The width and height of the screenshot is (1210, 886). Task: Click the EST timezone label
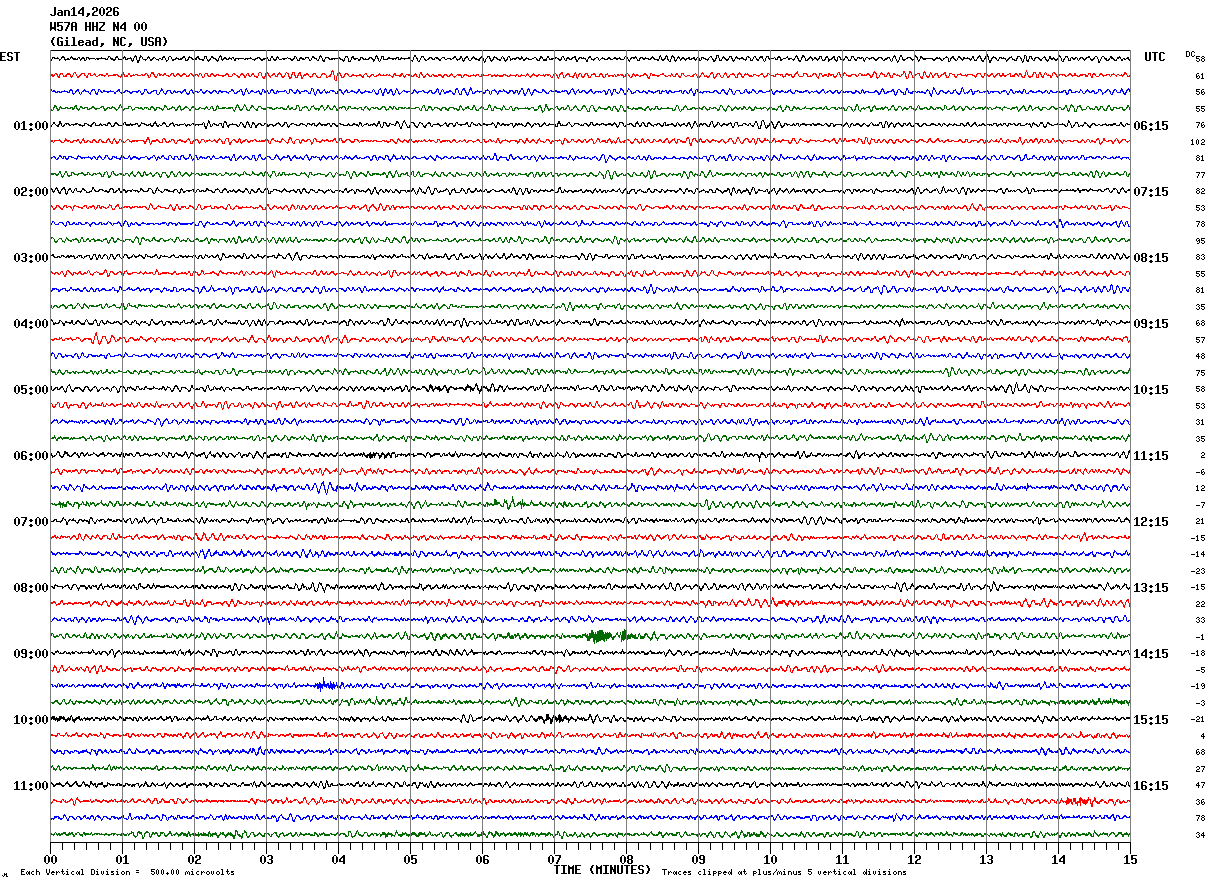(x=10, y=57)
